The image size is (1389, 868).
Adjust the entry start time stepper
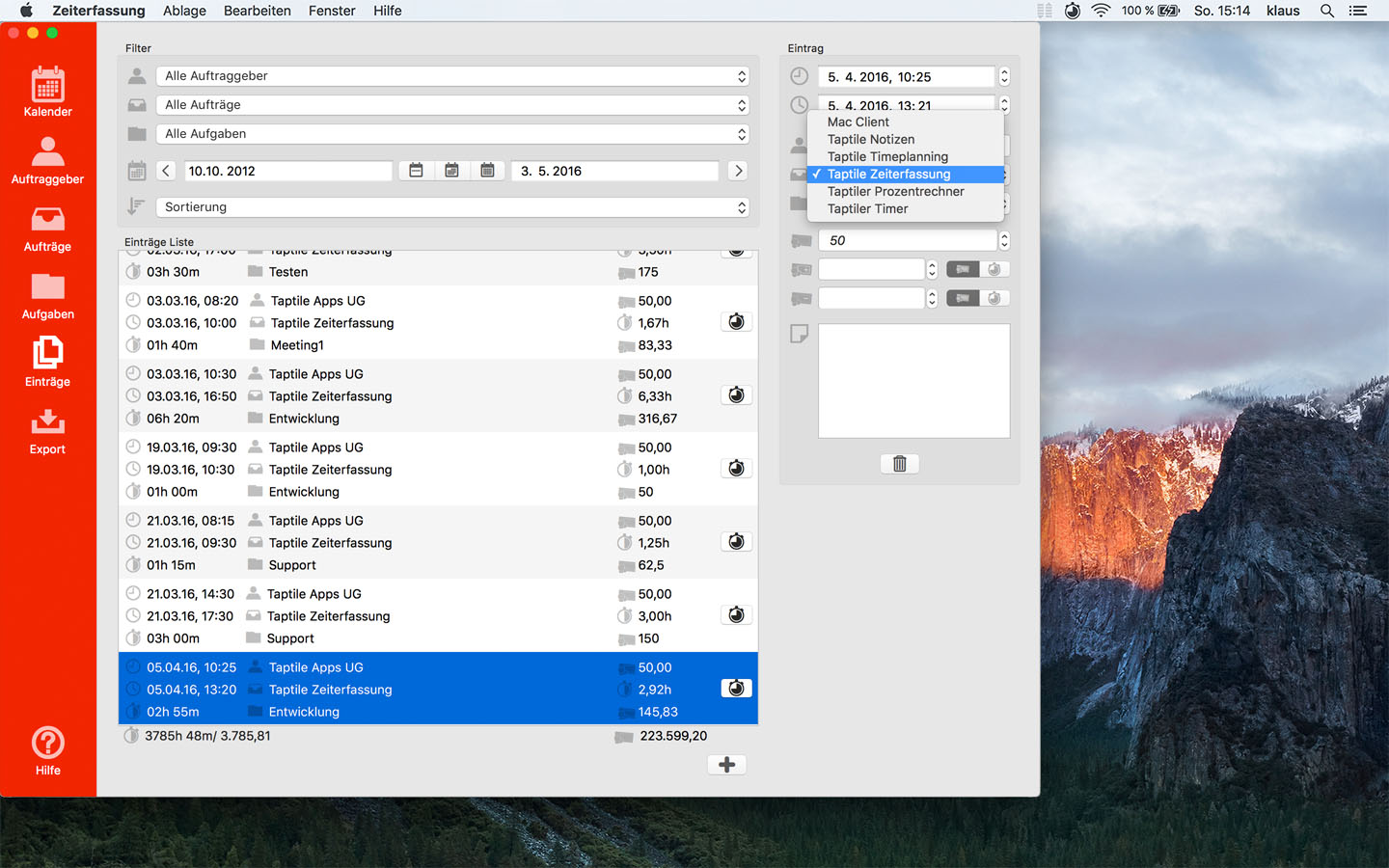tap(1004, 76)
